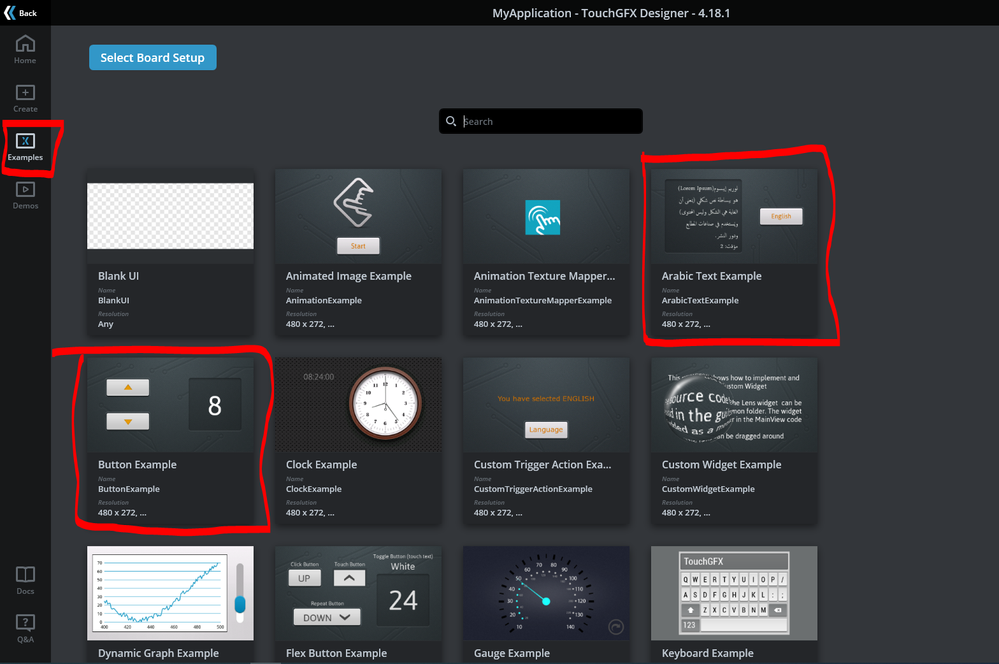The width and height of the screenshot is (999, 664).
Task: Click the 'ArabicTextExample' name value
Action: tap(700, 300)
